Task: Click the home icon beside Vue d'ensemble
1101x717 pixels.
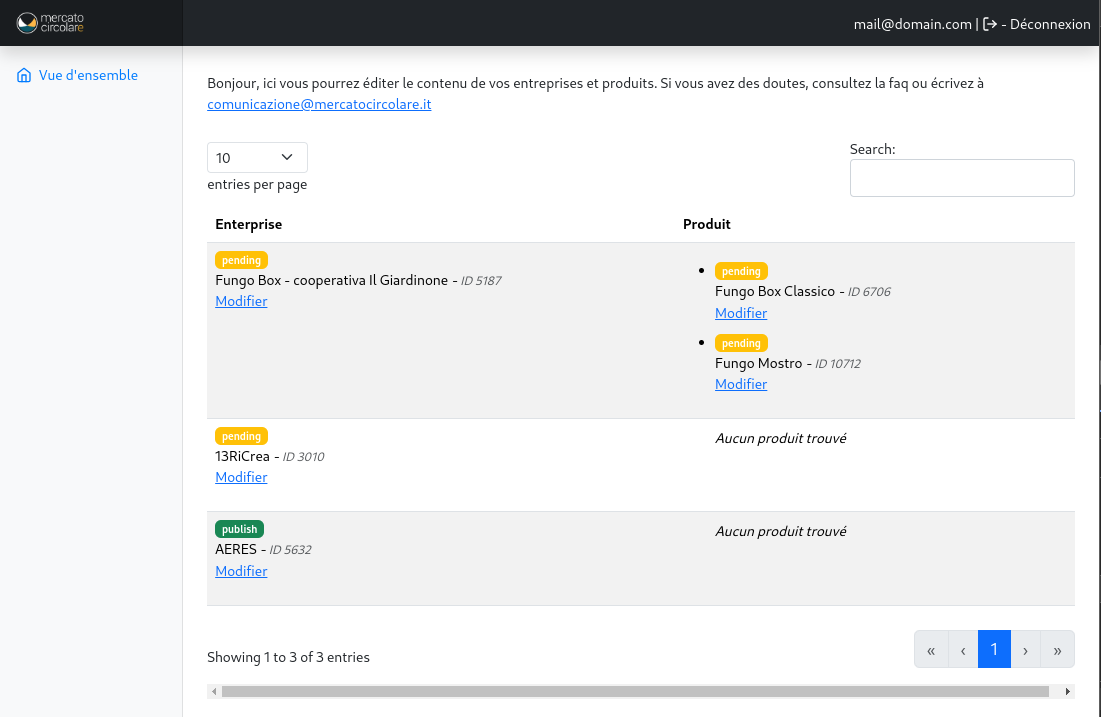Action: (24, 75)
